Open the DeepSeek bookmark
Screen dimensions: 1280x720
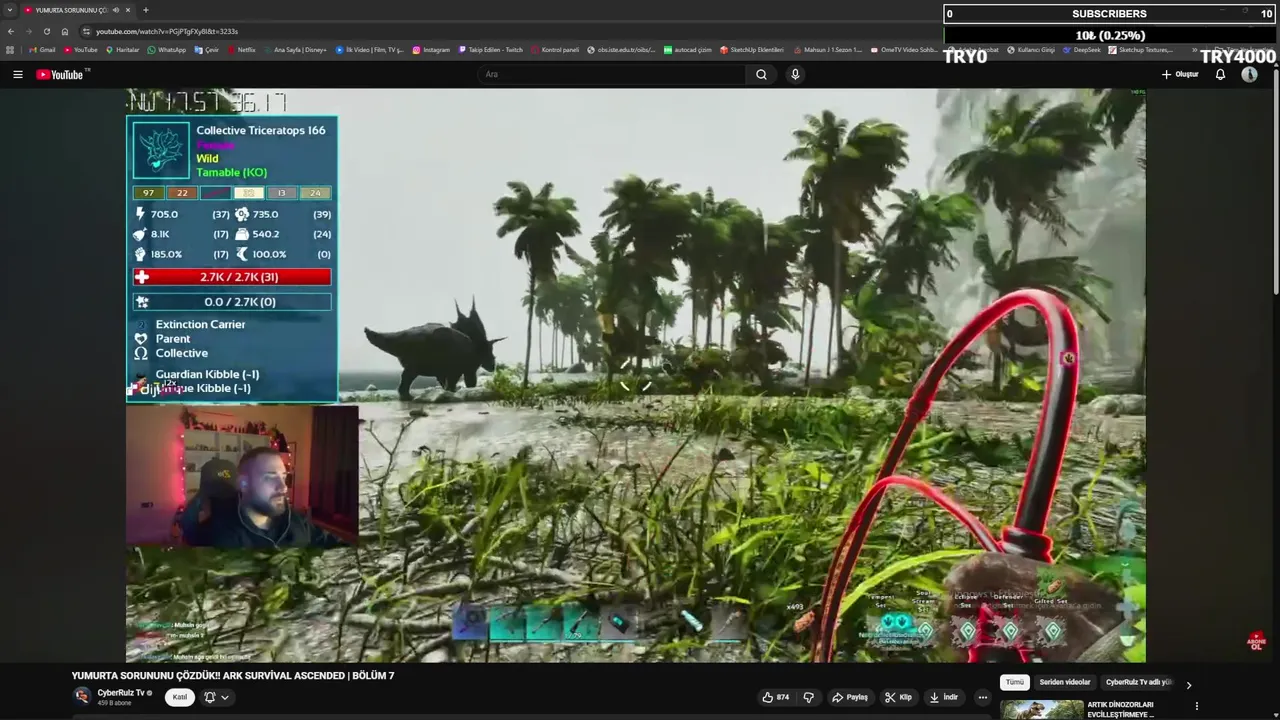pyautogui.click(x=1082, y=50)
